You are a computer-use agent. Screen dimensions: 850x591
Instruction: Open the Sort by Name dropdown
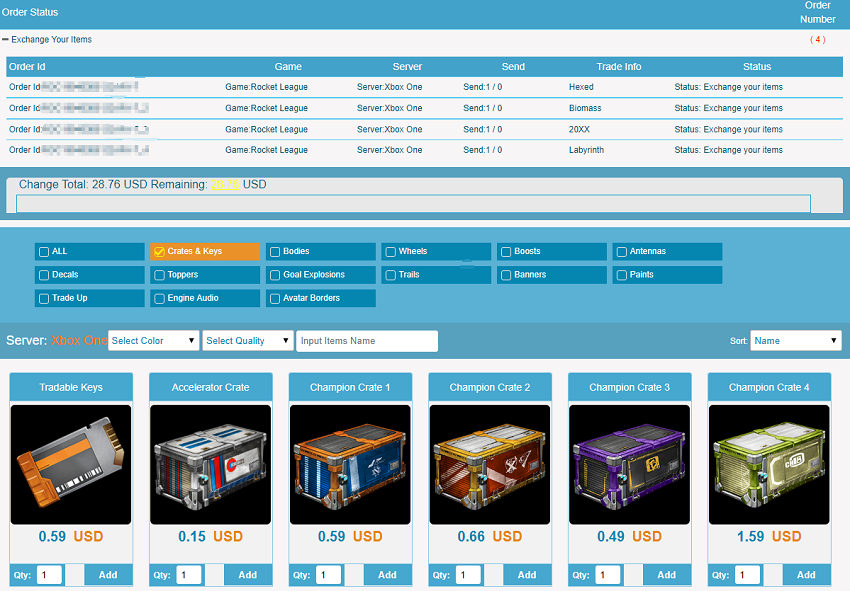coord(796,341)
